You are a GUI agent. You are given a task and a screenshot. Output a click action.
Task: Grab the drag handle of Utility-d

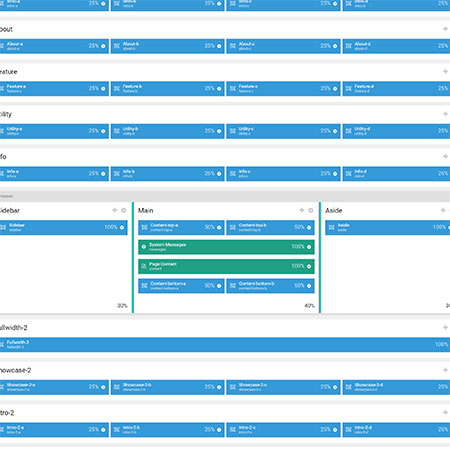coord(348,131)
